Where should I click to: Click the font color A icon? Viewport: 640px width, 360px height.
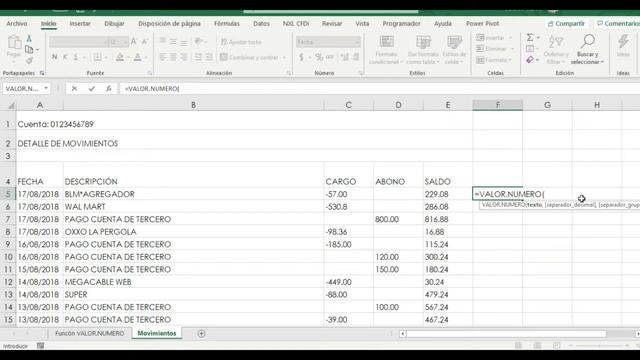138,57
